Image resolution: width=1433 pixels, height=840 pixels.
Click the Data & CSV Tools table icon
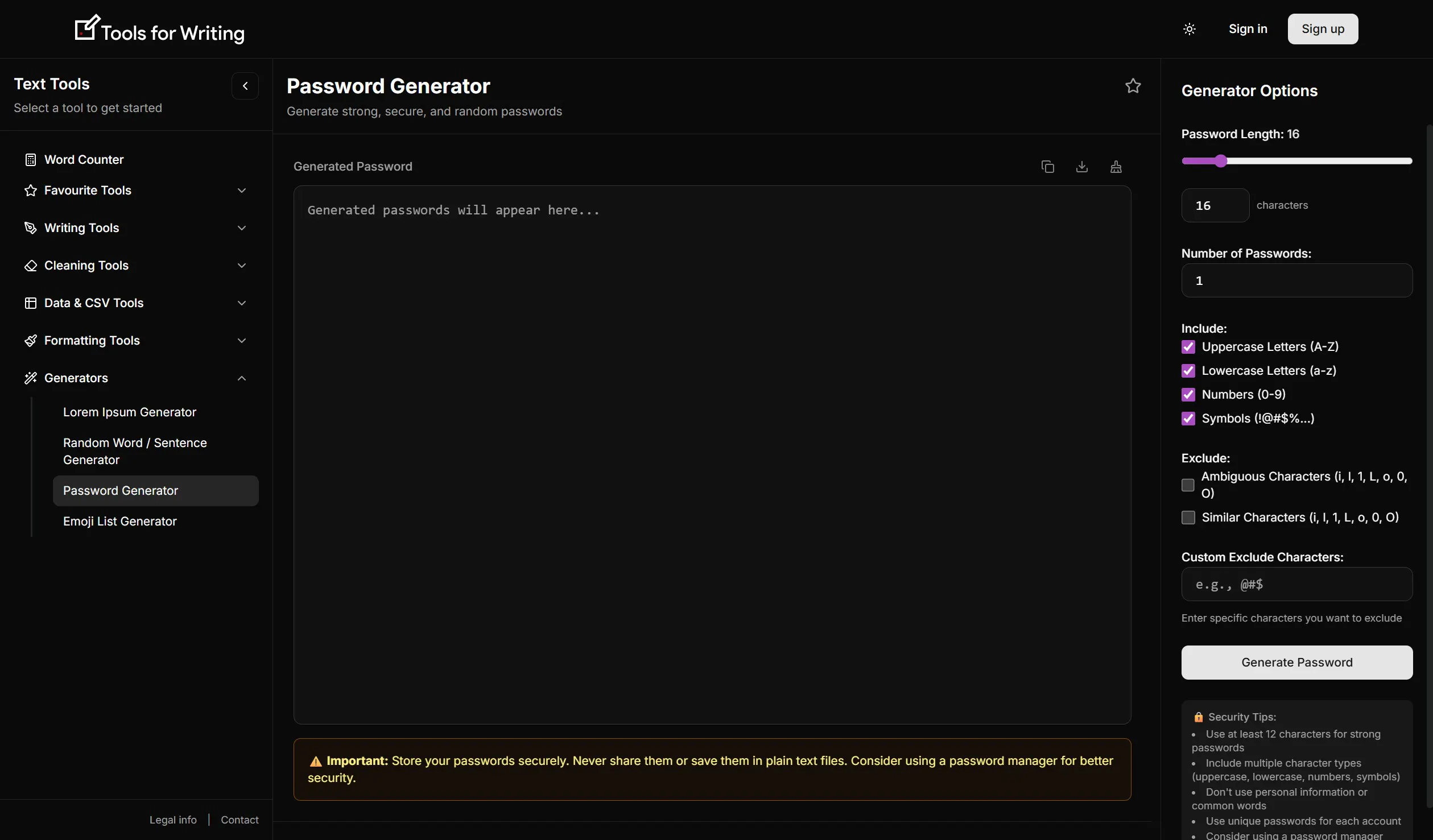coord(31,303)
